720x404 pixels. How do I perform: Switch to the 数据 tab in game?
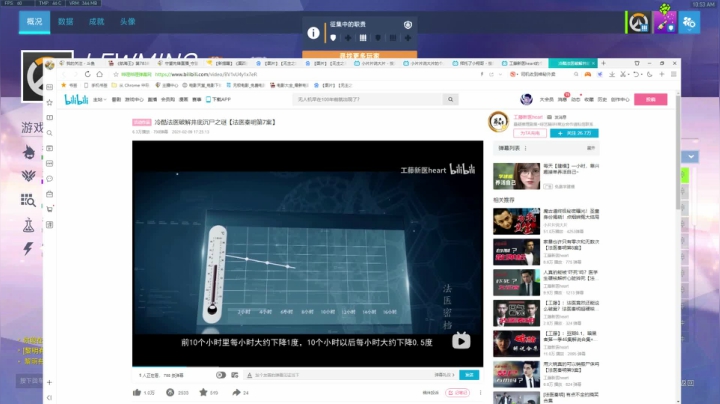(x=66, y=22)
